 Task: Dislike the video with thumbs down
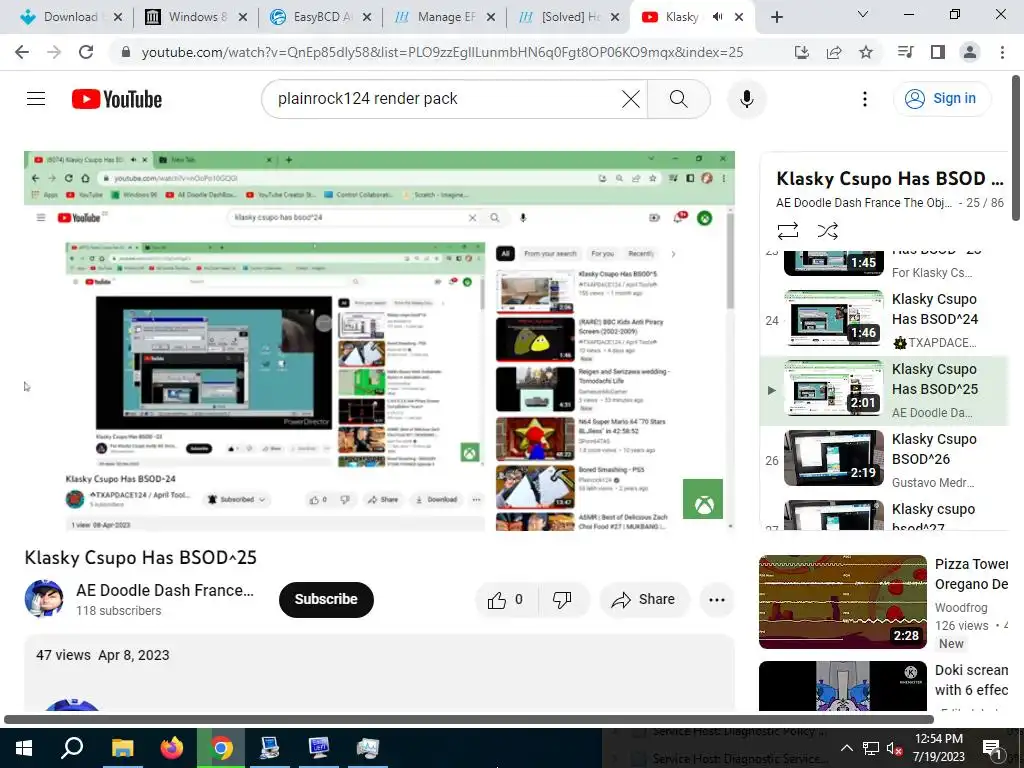[x=562, y=600]
